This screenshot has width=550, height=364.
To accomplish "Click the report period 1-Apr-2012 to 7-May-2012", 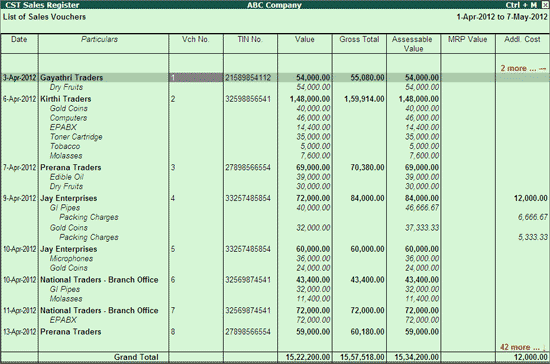I will [x=502, y=17].
